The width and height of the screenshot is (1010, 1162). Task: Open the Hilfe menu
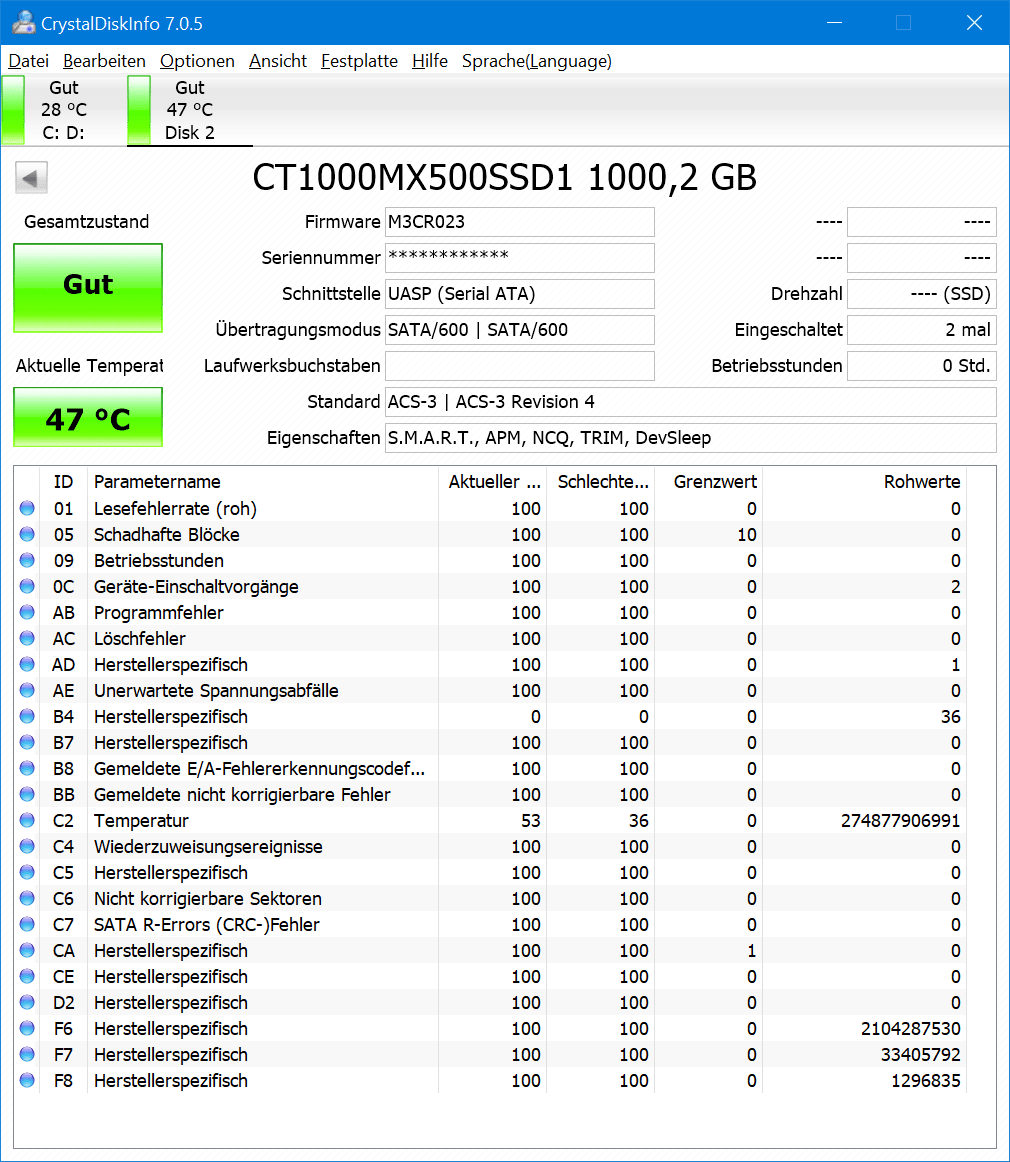tap(430, 61)
